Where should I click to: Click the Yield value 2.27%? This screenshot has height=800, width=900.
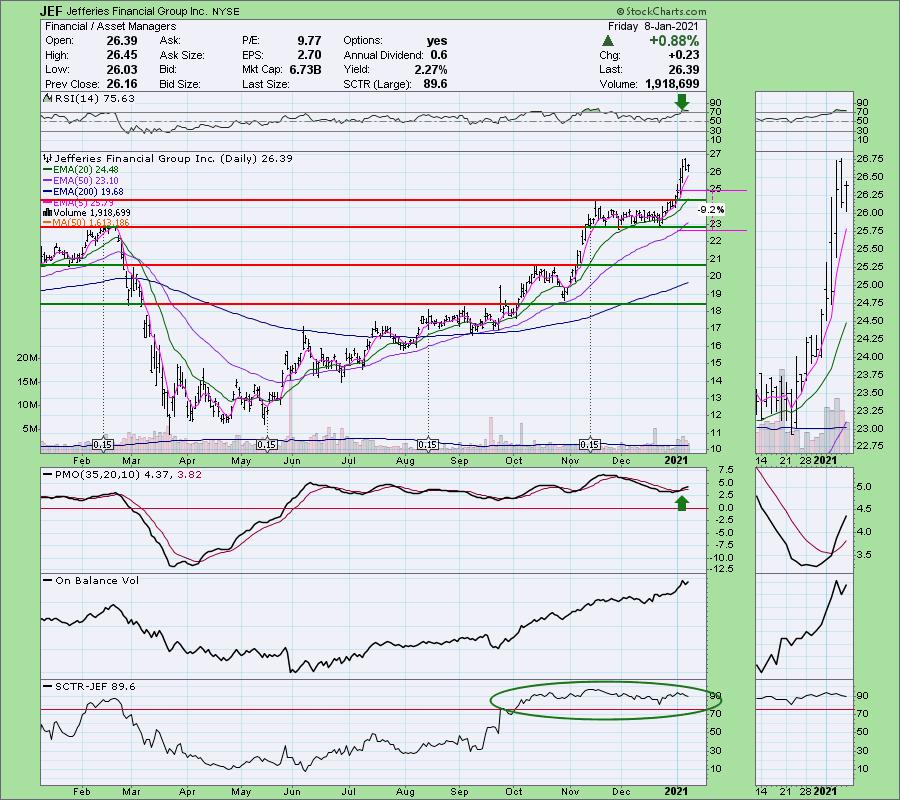point(430,69)
